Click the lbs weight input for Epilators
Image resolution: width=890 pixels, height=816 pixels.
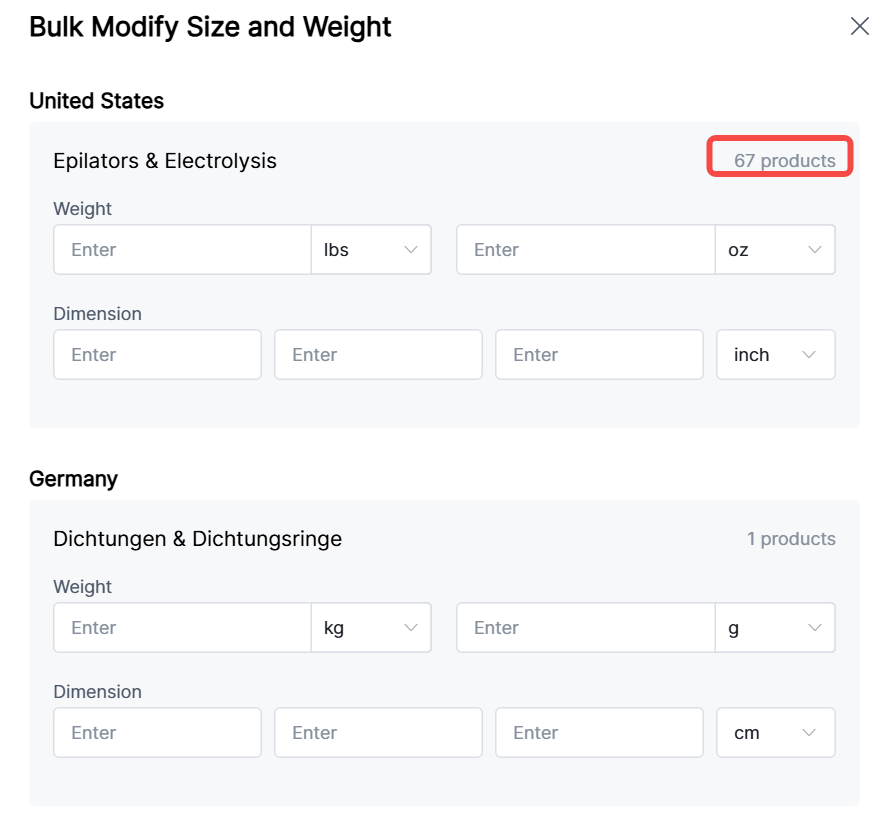tap(182, 250)
